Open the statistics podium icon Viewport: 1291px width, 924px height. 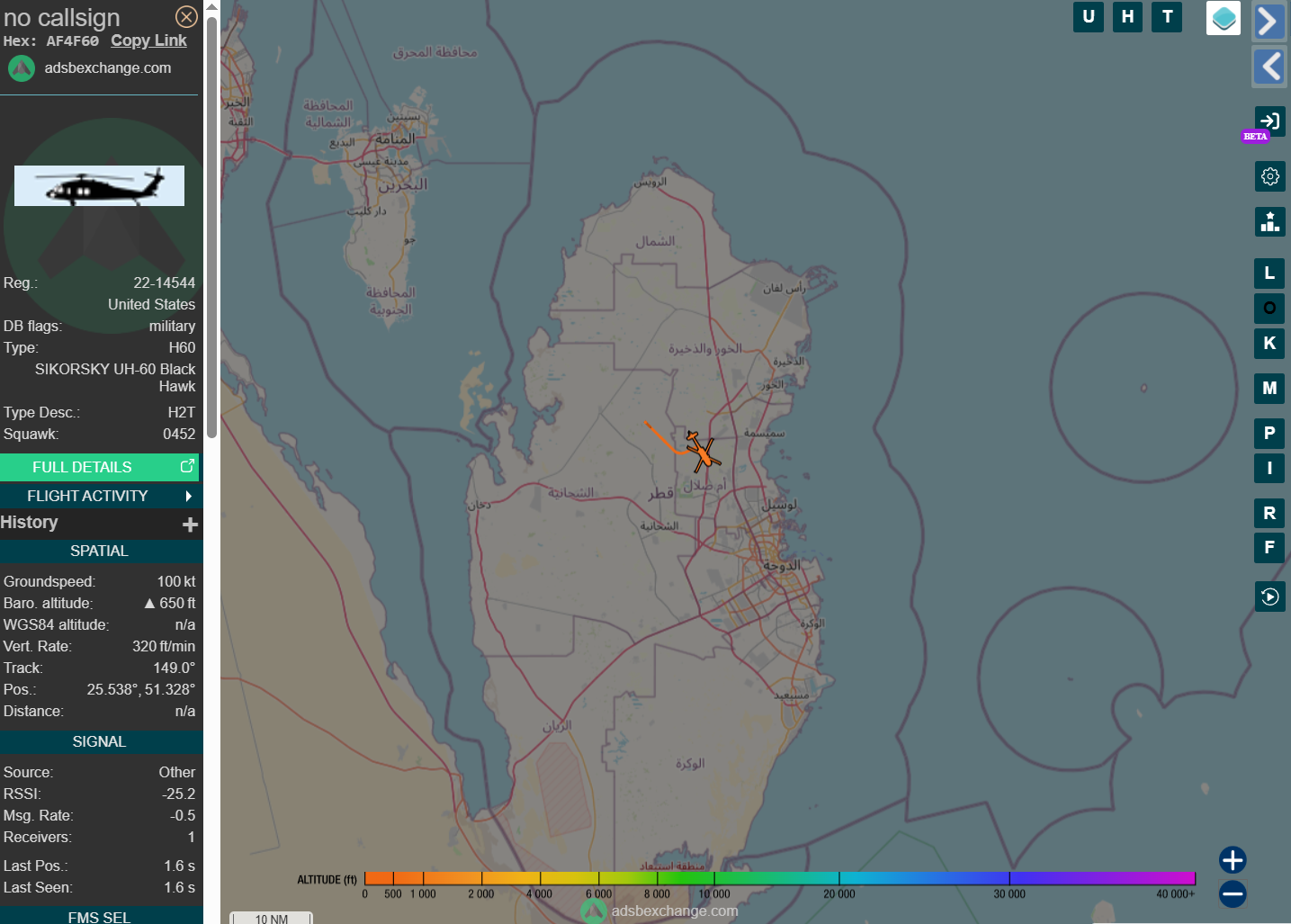coord(1269,221)
